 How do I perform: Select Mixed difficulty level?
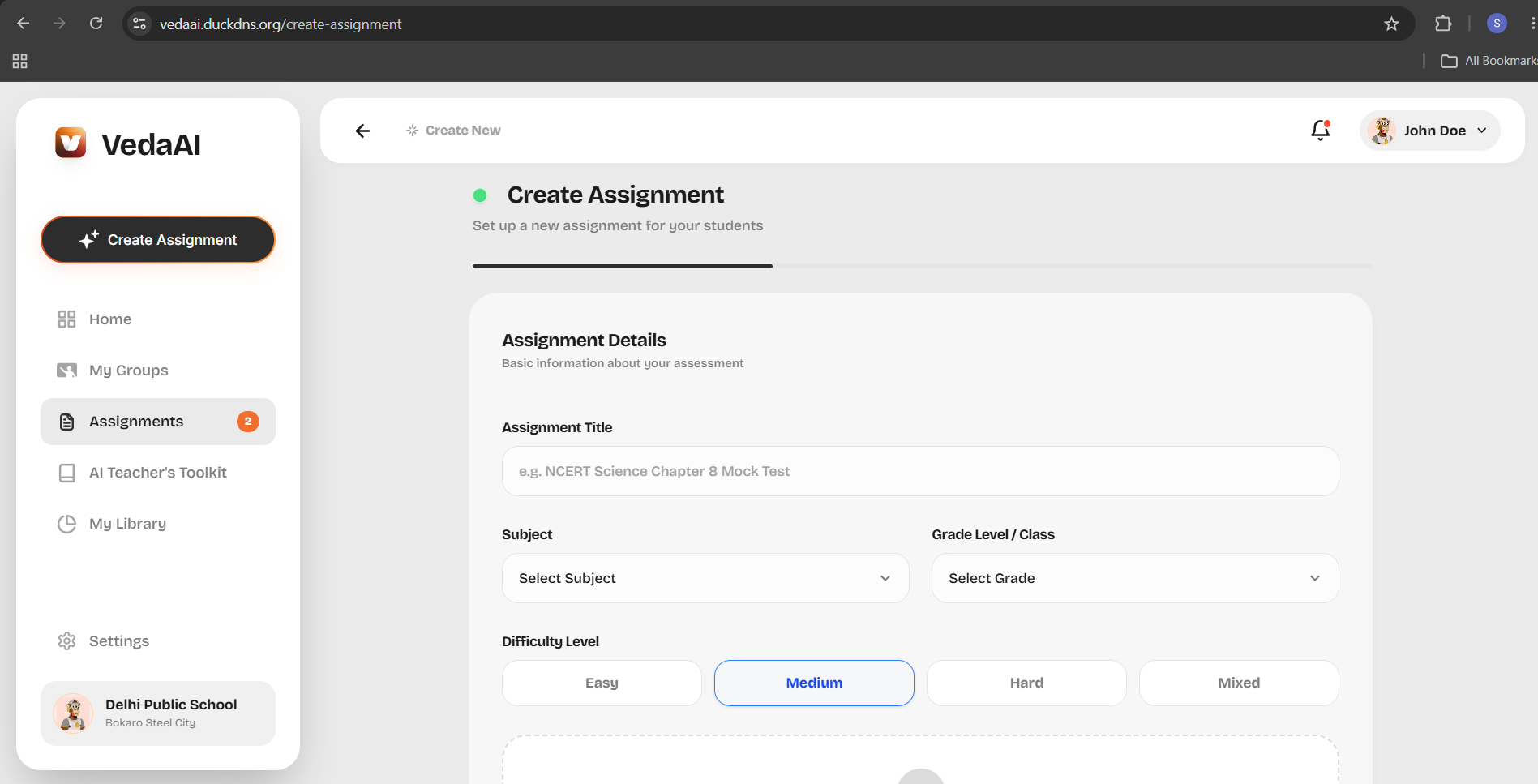pos(1239,683)
